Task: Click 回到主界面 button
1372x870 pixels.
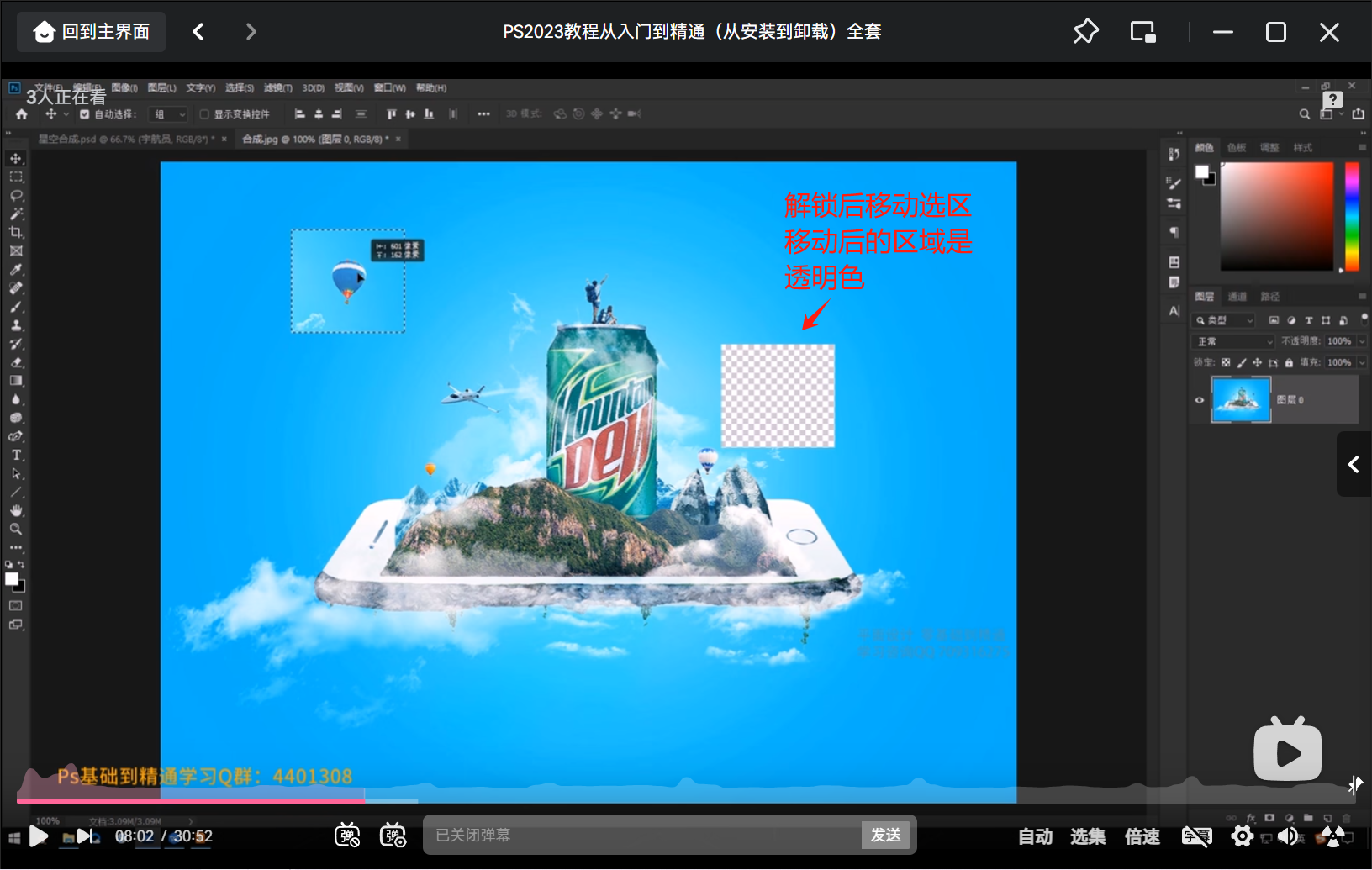Action: click(x=92, y=32)
